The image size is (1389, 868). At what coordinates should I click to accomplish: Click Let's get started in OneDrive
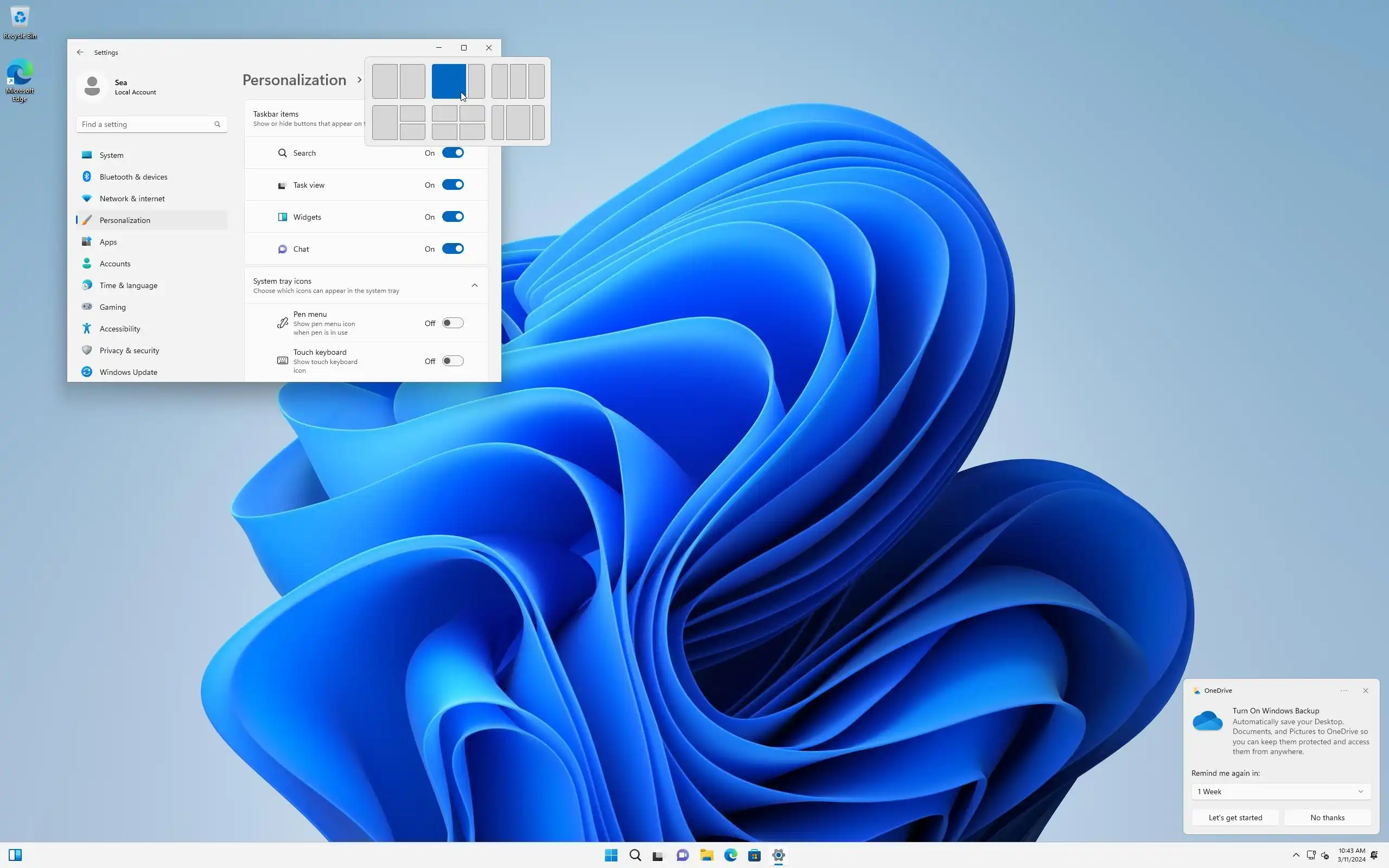point(1235,818)
